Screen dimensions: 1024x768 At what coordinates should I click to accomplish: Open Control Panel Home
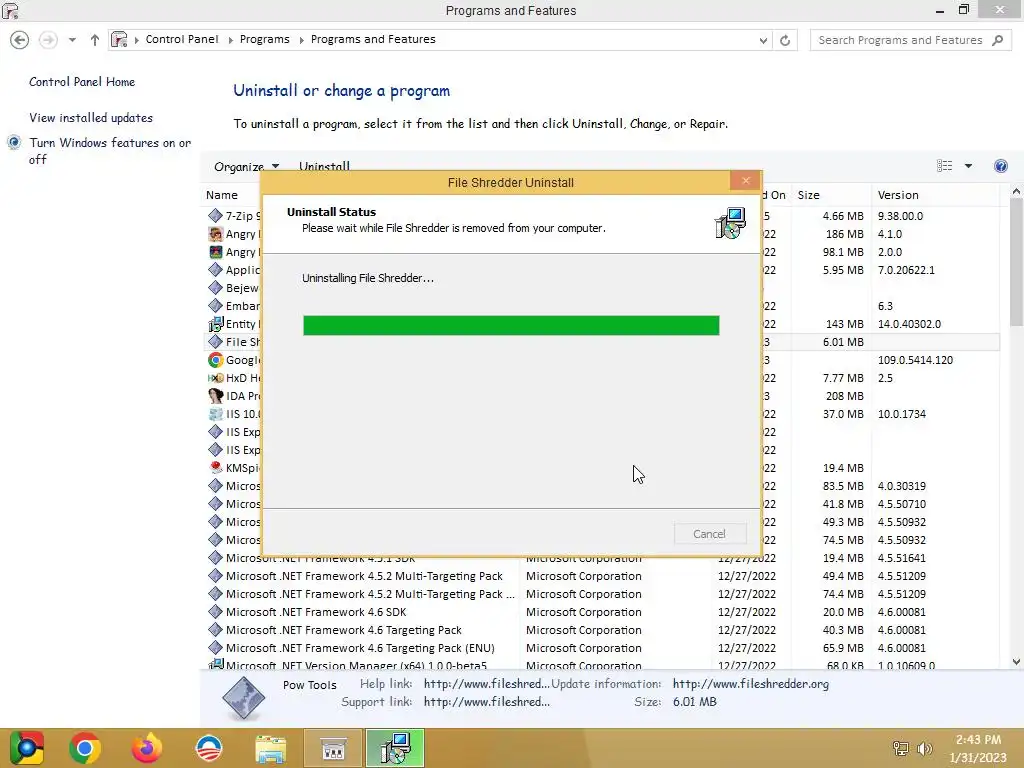[x=82, y=82]
